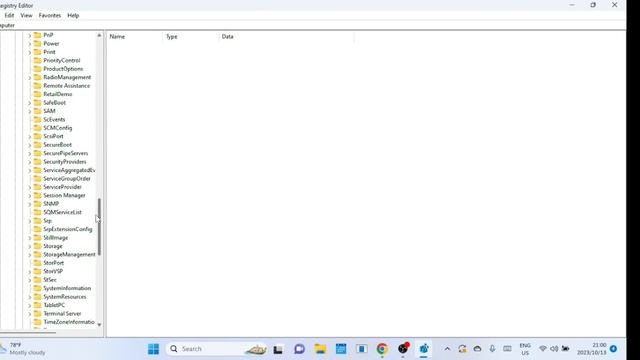Select the ServiceProvider key

point(62,187)
